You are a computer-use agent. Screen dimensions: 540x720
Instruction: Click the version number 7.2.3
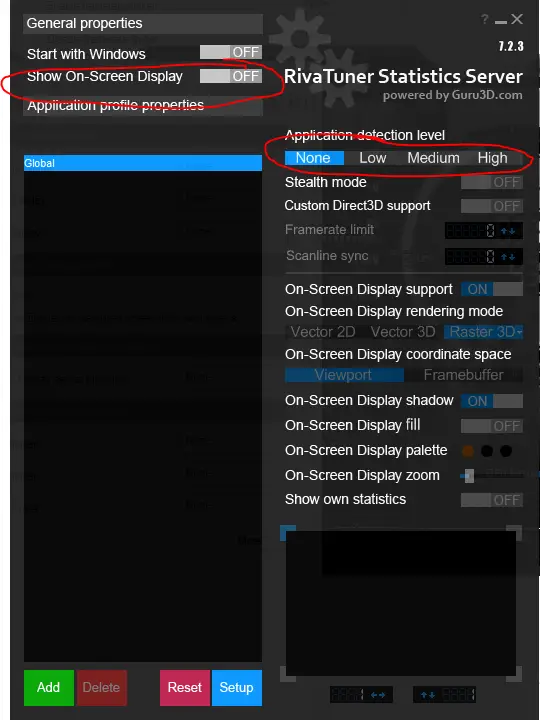[x=511, y=46]
